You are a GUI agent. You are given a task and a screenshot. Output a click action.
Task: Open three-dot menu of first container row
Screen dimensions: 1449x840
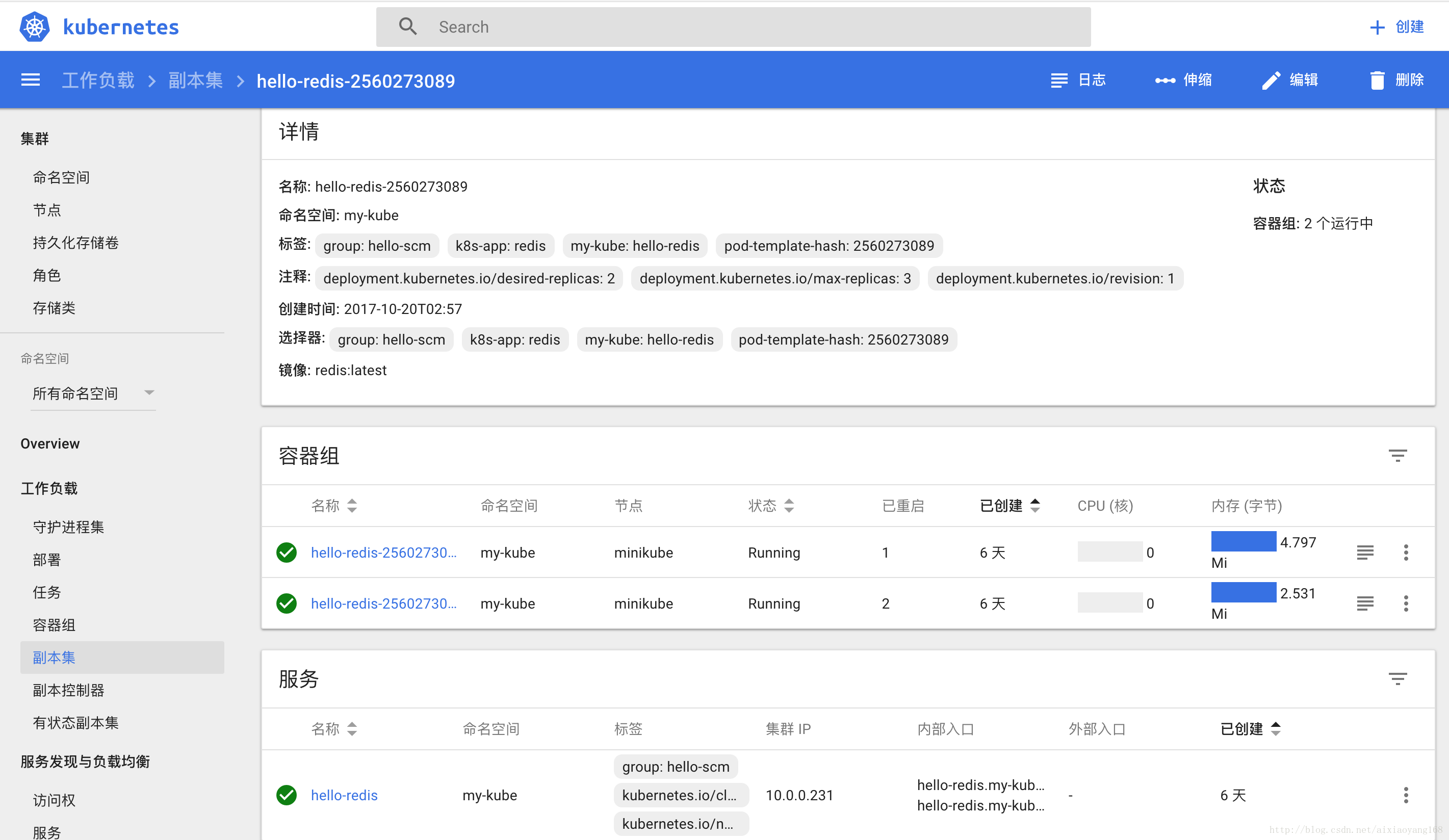1407,552
